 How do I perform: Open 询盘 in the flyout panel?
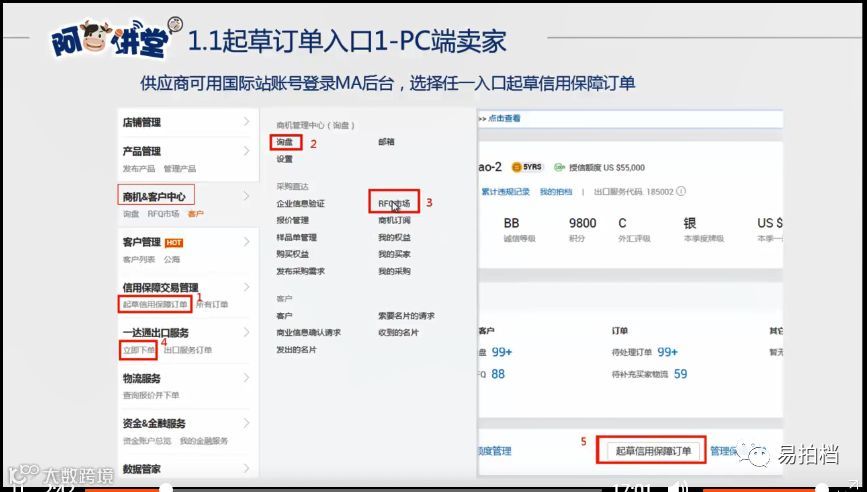coord(285,142)
